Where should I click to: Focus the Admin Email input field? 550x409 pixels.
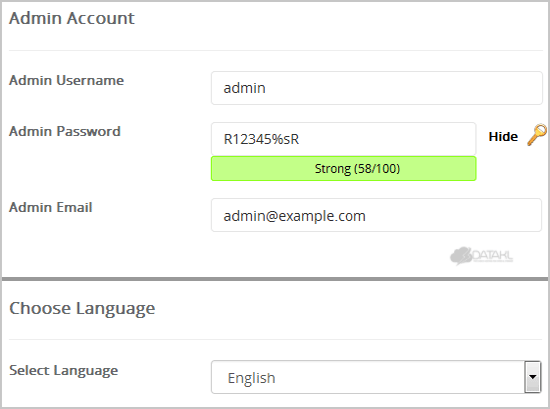coord(376,215)
